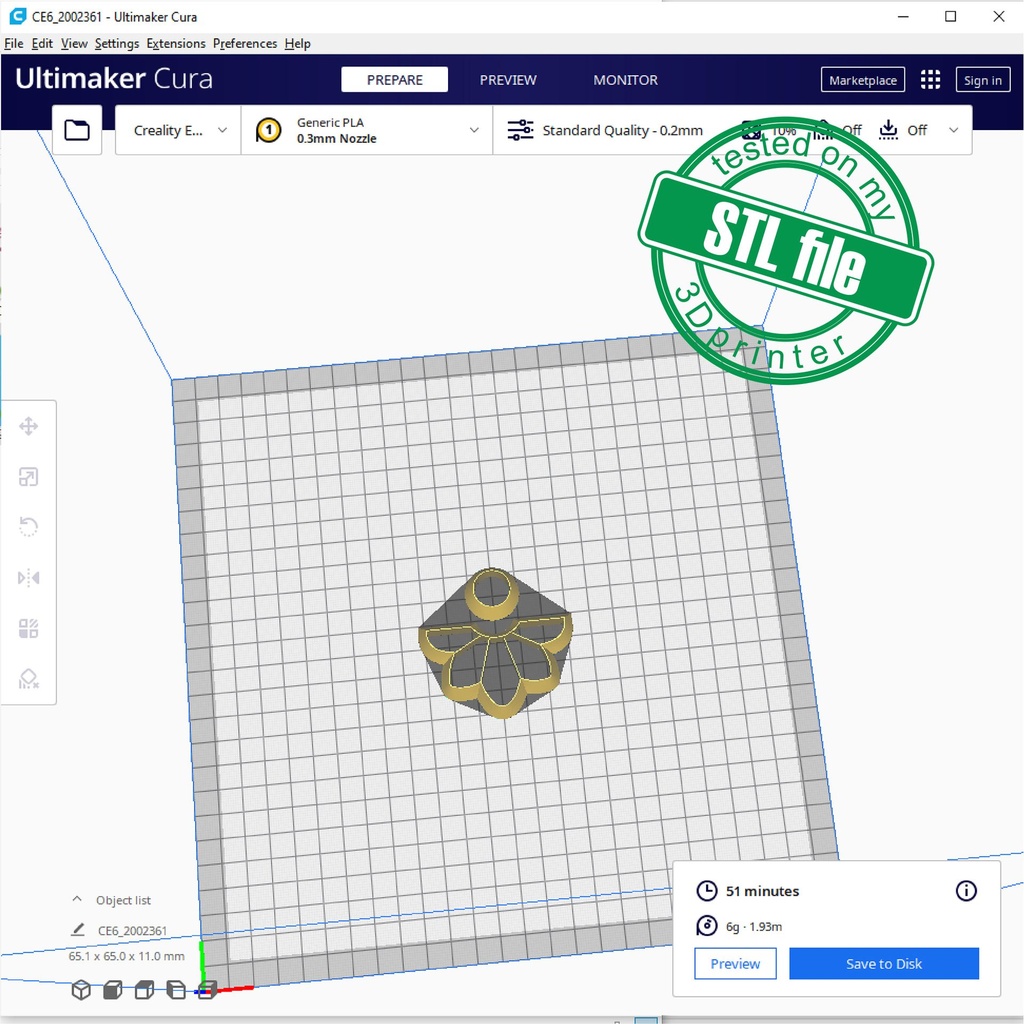
Task: Open the application switcher grid icon
Action: [x=930, y=80]
